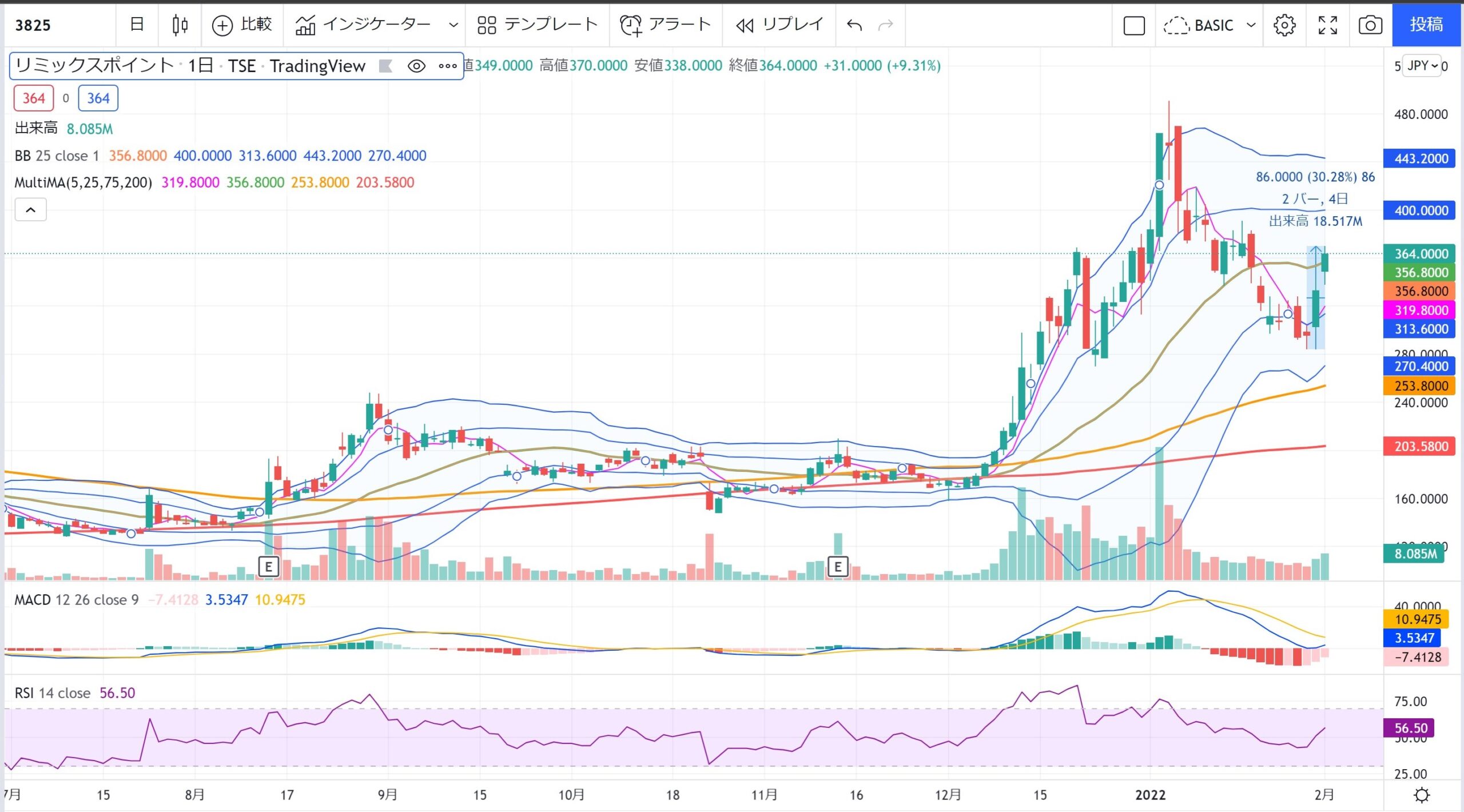Toggle symbol visibility eye icon
Viewport: 1464px width, 812px height.
[x=416, y=66]
